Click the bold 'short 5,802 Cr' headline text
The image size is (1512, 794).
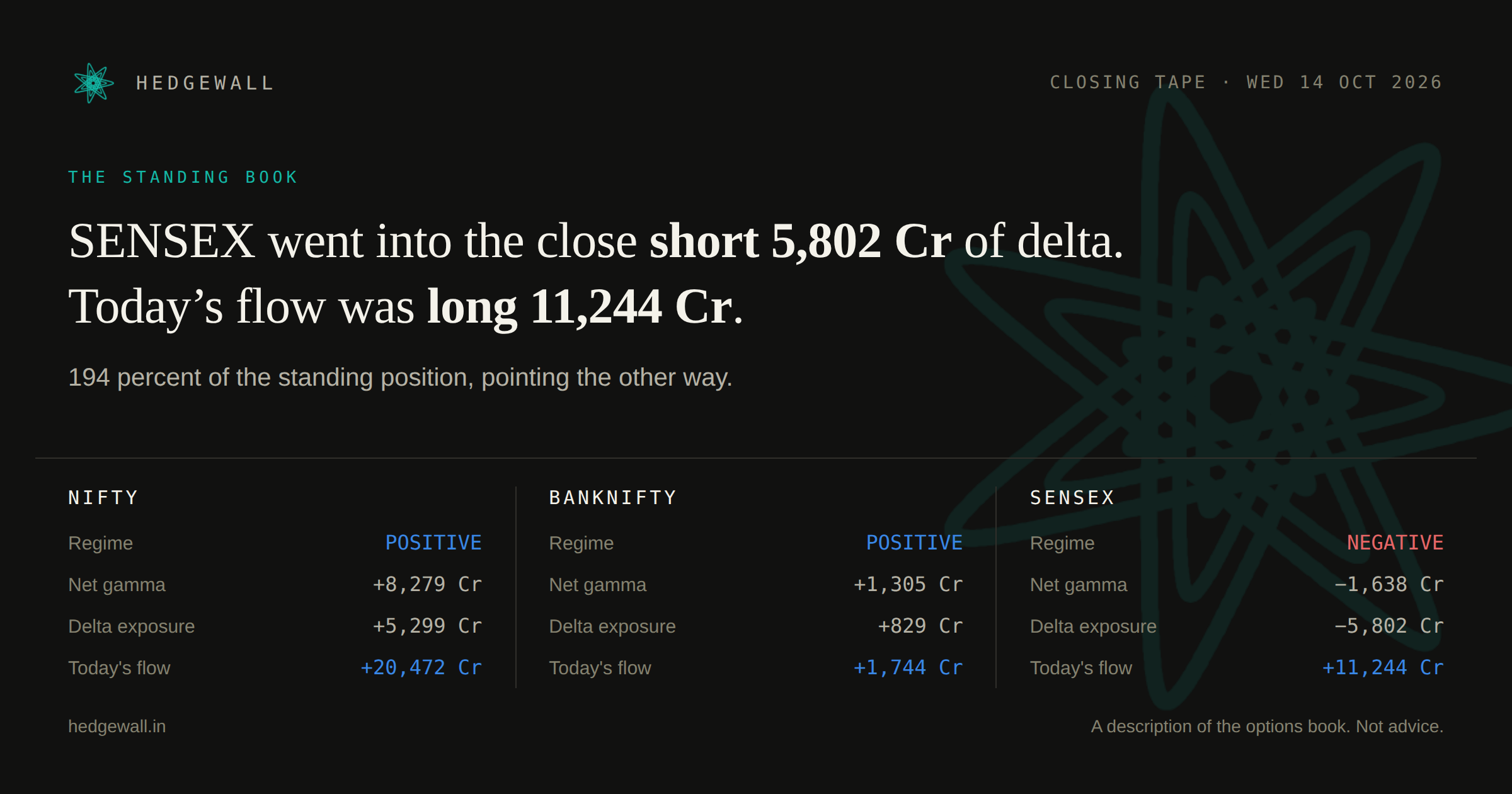[800, 241]
